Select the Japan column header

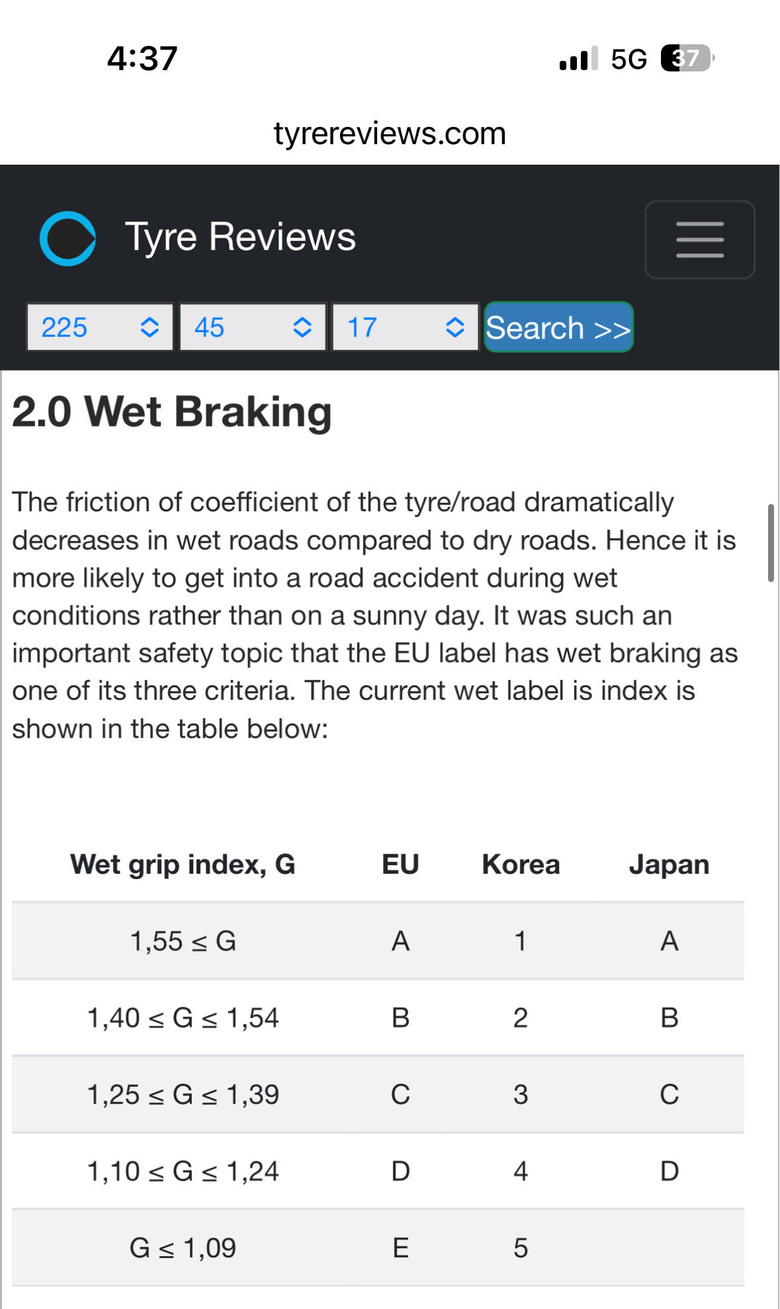click(669, 864)
